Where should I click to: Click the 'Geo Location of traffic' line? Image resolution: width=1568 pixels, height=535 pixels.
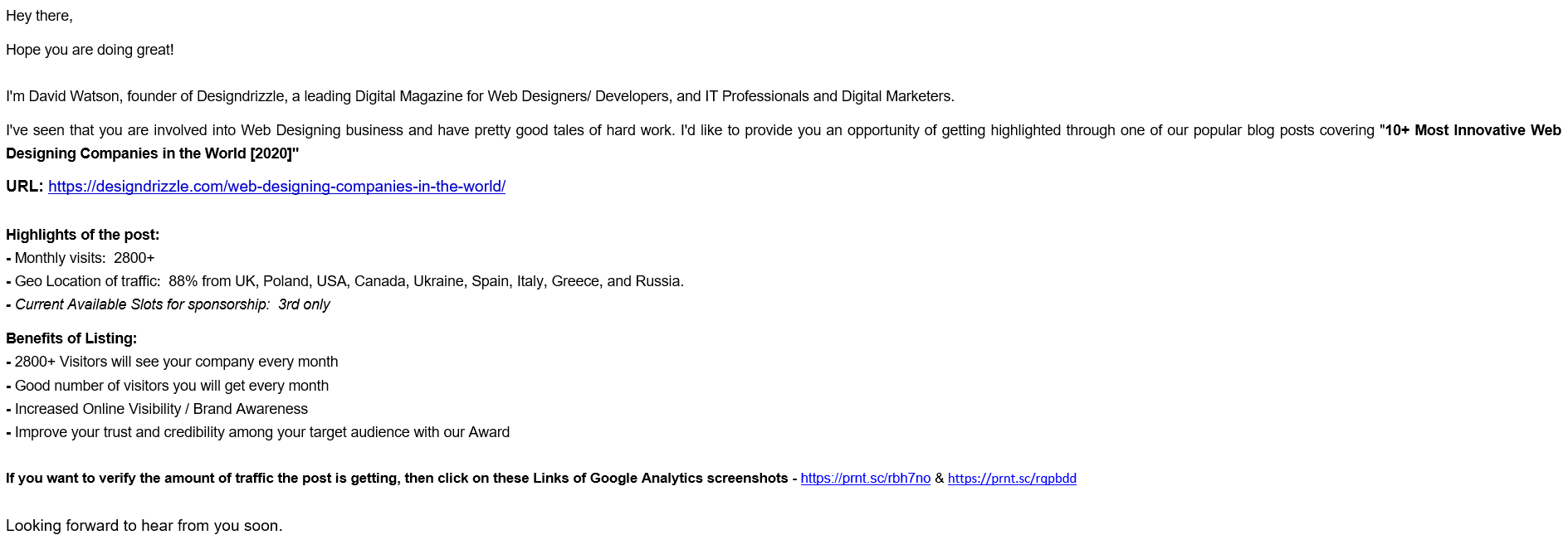344,281
